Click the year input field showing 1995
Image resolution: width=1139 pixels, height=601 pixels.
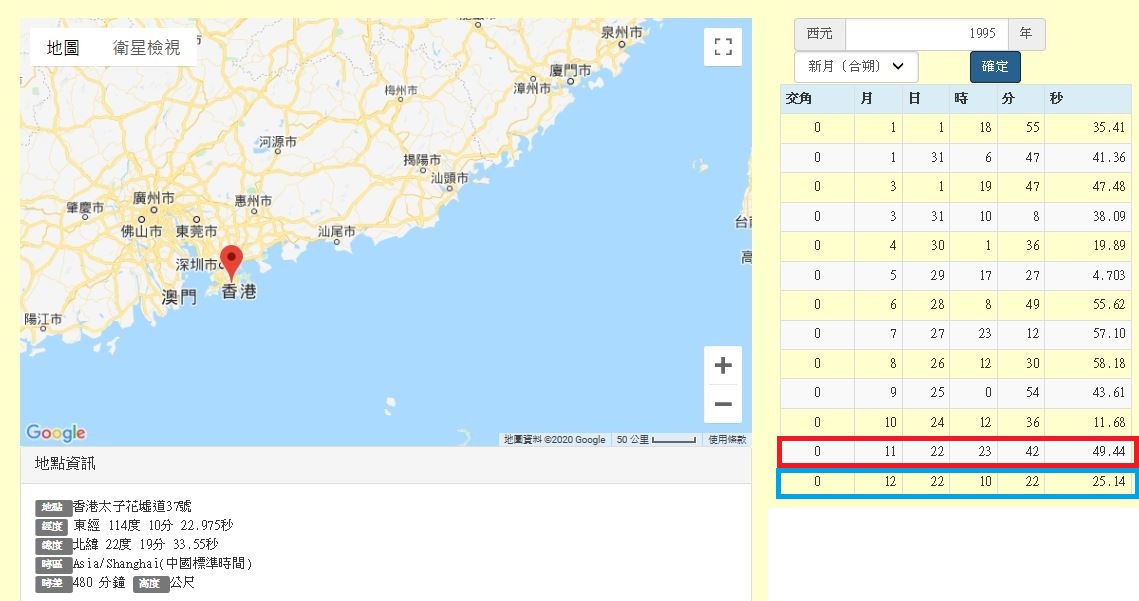click(926, 34)
